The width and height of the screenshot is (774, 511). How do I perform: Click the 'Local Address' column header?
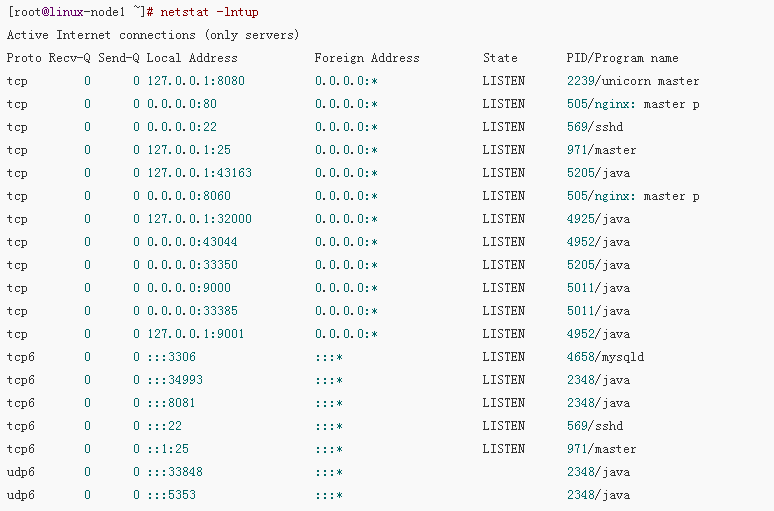pyautogui.click(x=192, y=58)
